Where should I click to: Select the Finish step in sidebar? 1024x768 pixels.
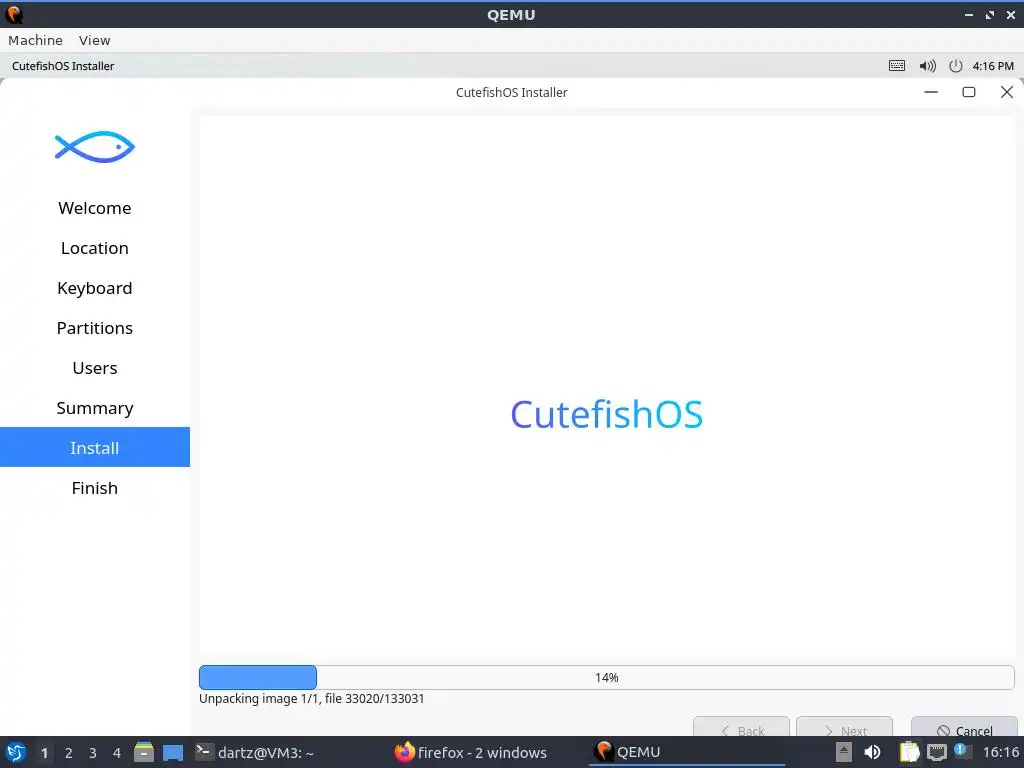(x=95, y=488)
